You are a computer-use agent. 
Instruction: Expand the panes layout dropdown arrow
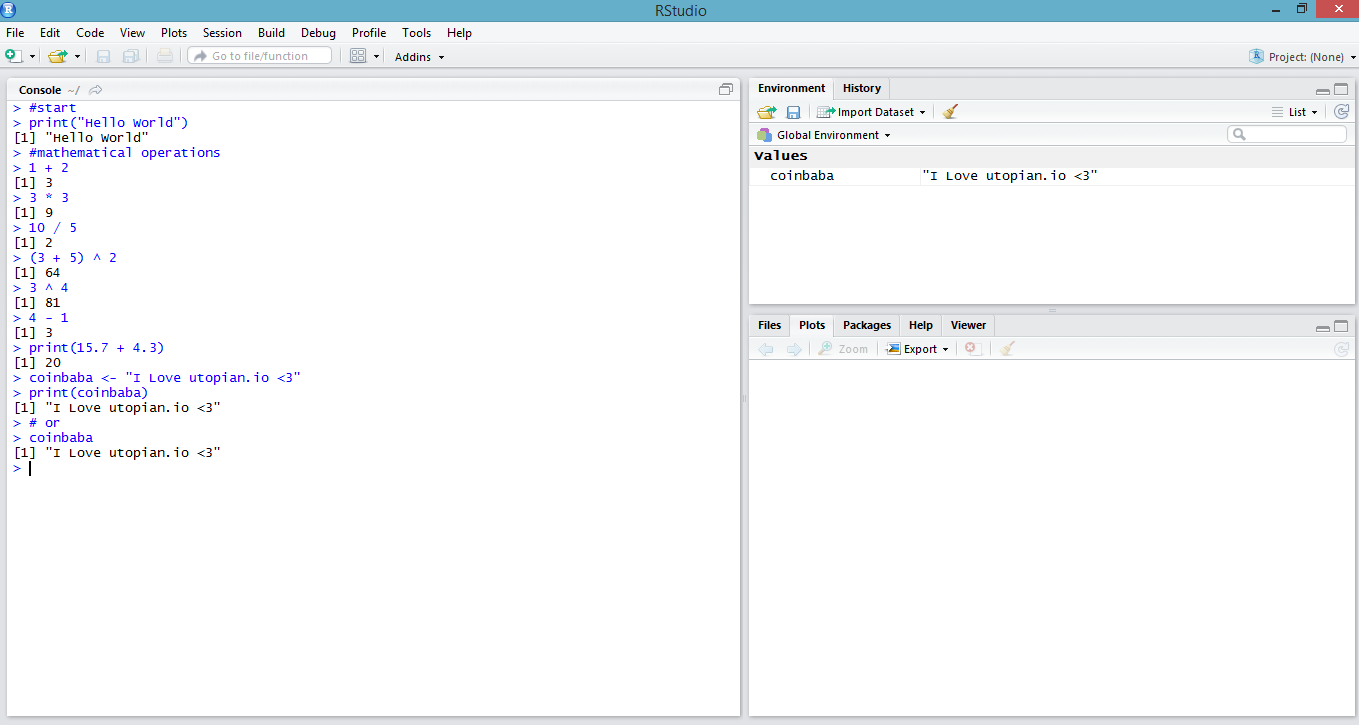tap(377, 57)
